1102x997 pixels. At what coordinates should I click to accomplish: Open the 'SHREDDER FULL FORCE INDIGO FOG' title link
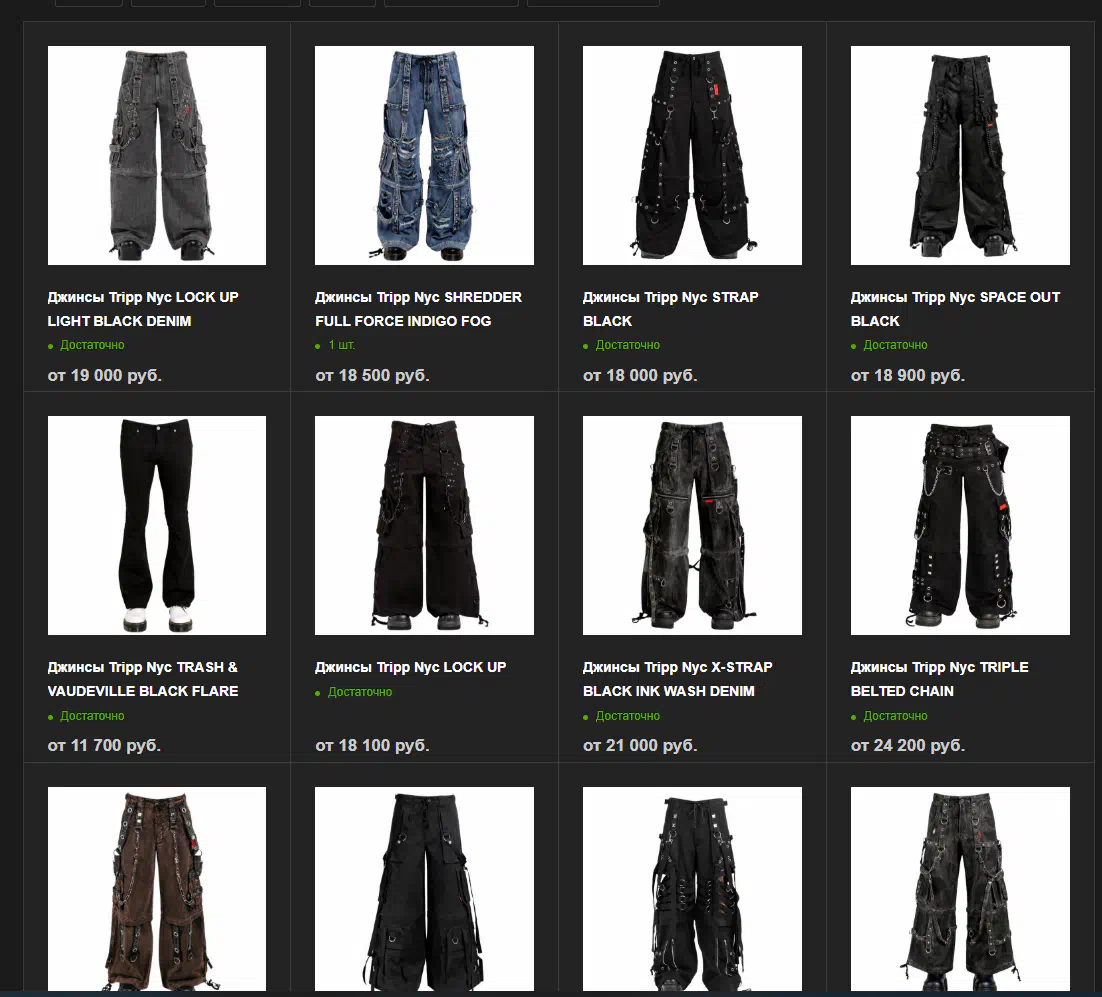(419, 309)
